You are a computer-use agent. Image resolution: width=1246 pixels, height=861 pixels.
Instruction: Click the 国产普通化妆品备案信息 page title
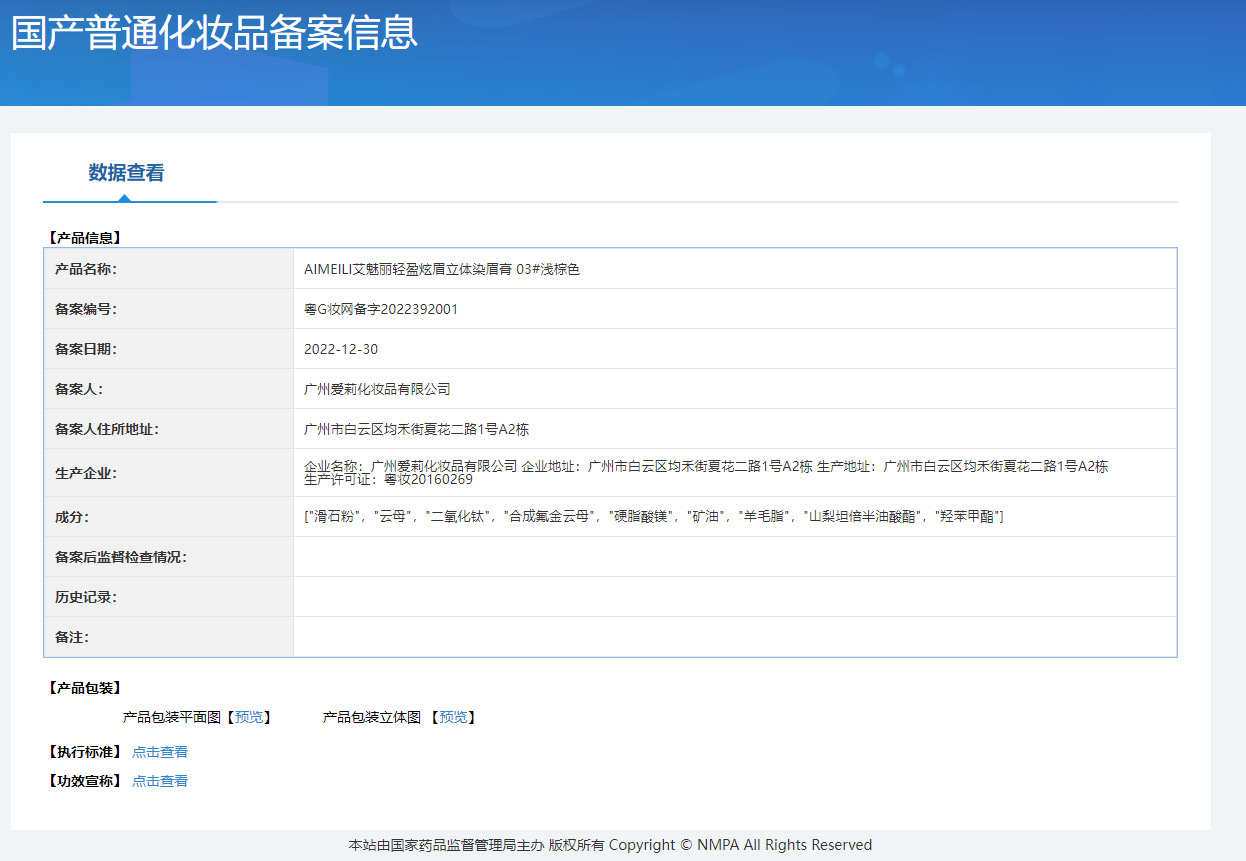coord(214,33)
